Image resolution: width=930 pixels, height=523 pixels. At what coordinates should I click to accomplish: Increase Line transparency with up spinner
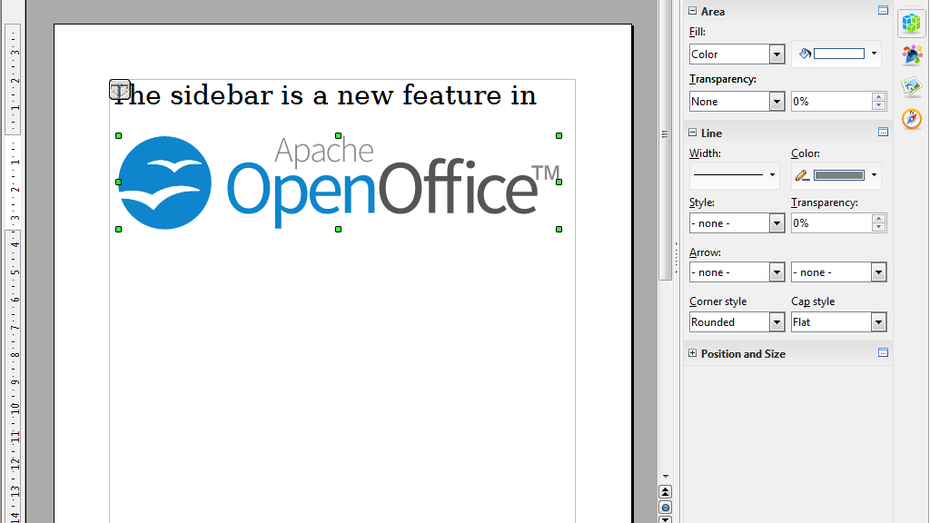click(x=878, y=219)
